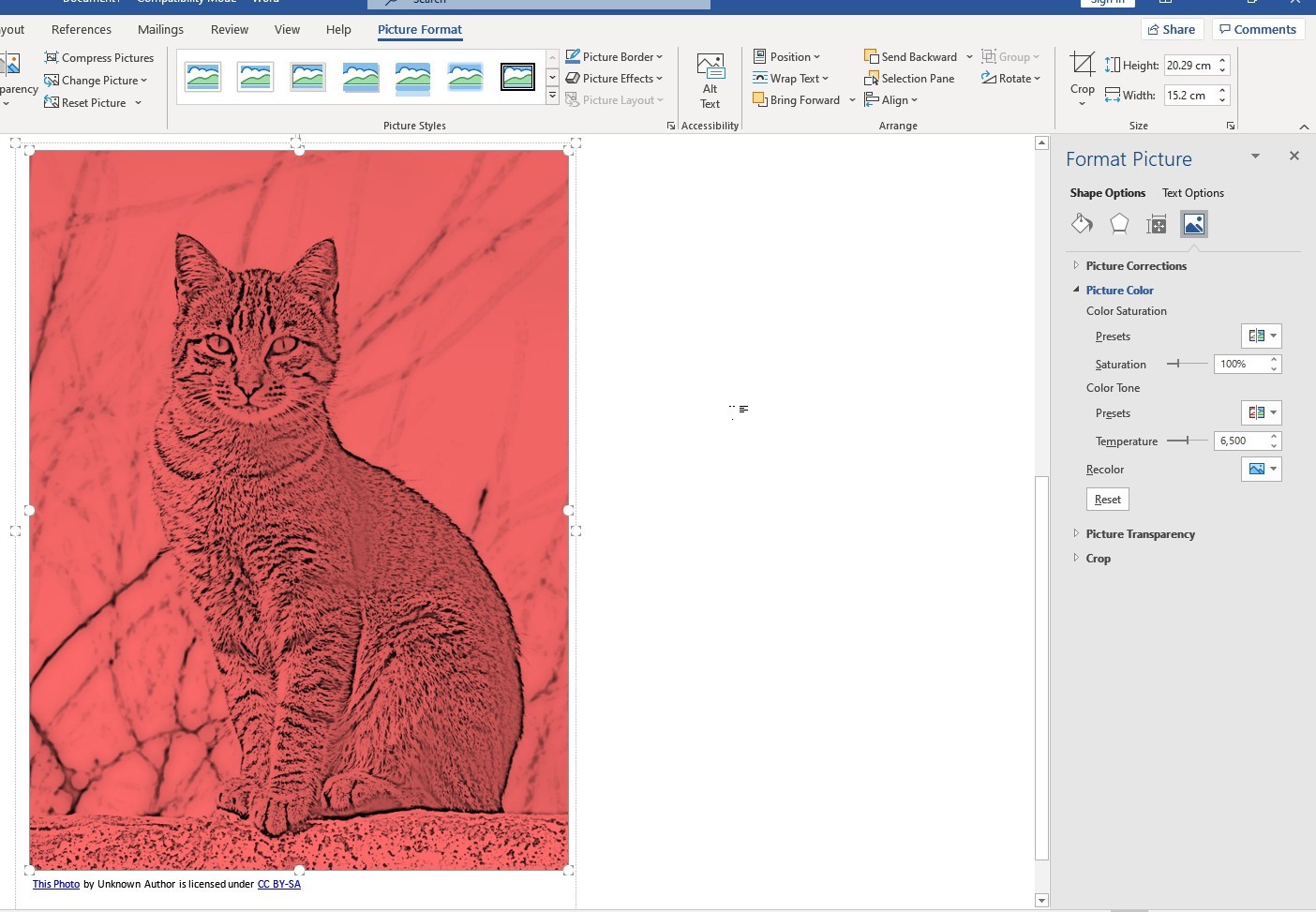This screenshot has width=1316, height=912.
Task: Click Reset Picture
Action: [x=85, y=103]
